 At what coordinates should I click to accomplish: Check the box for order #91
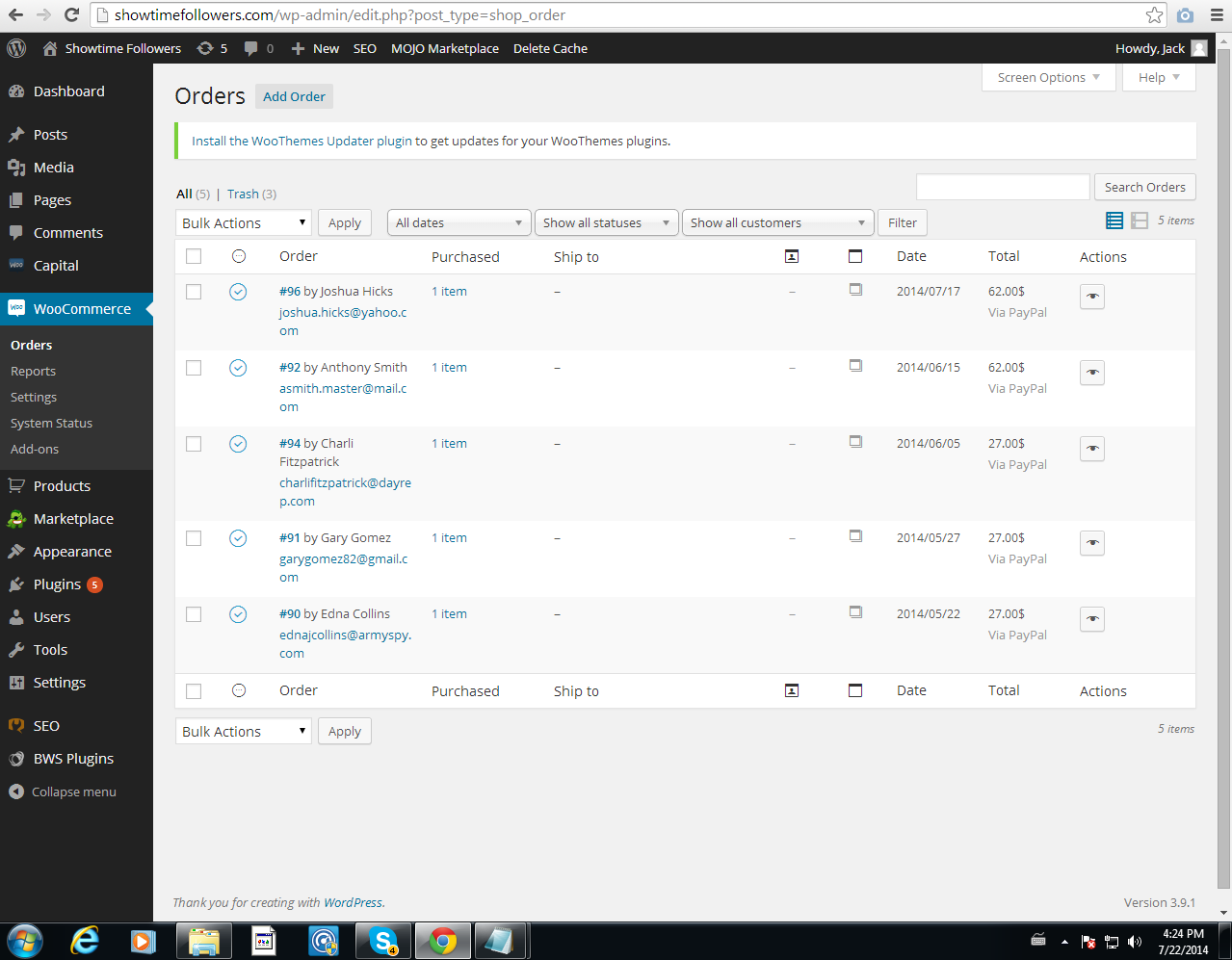pyautogui.click(x=194, y=538)
